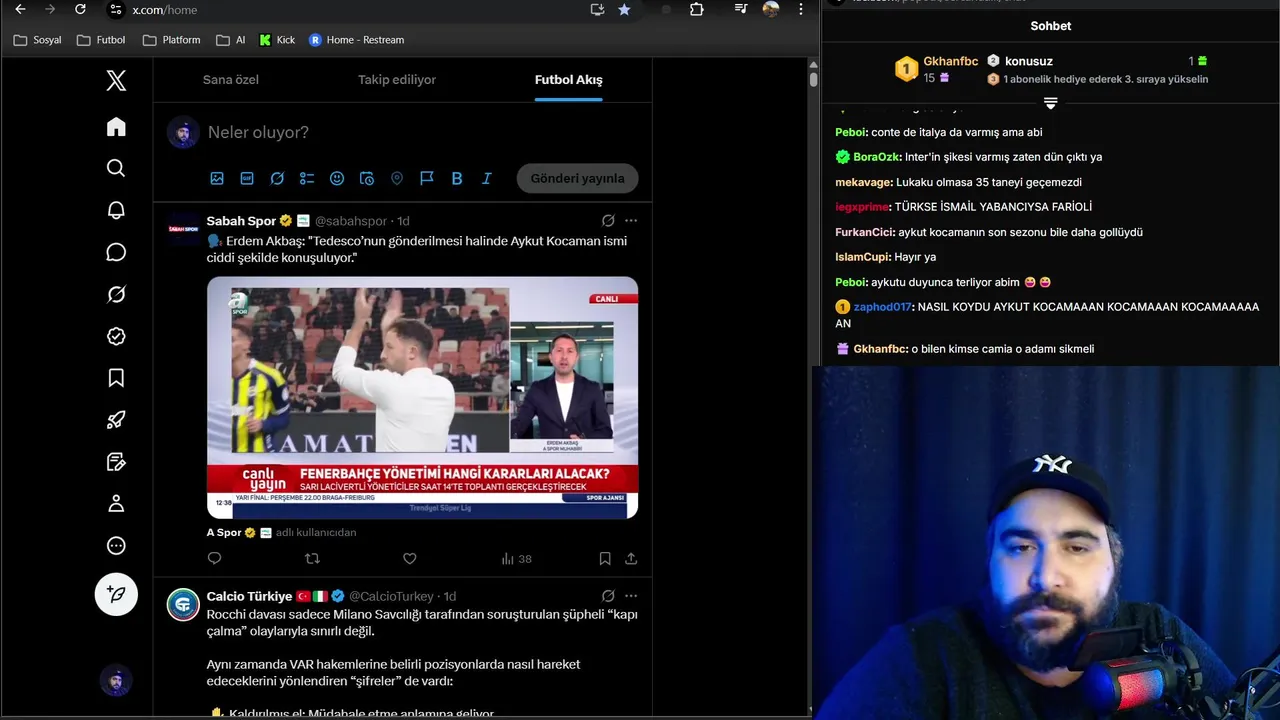Click Grok icon on Calcio Türkiye post
This screenshot has height=720, width=1280.
(608, 596)
